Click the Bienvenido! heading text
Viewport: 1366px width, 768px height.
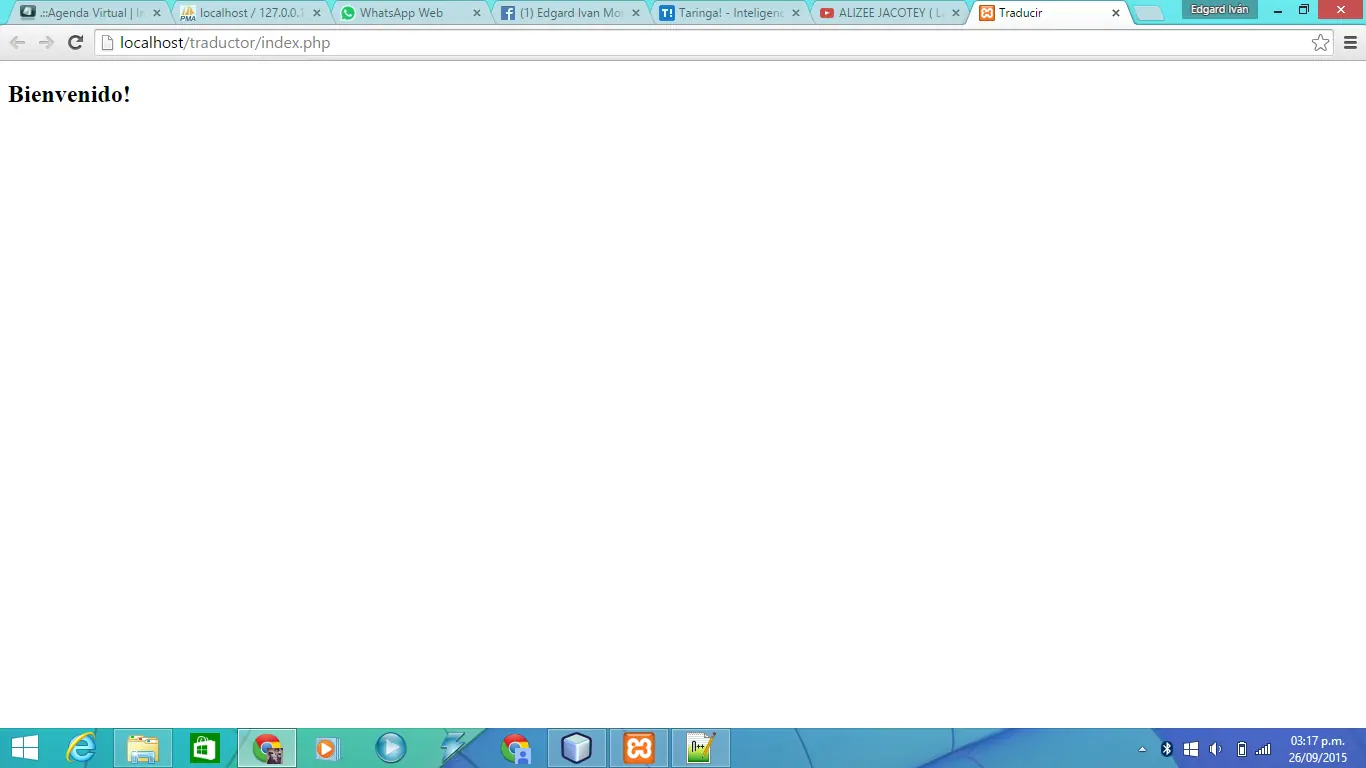click(69, 94)
